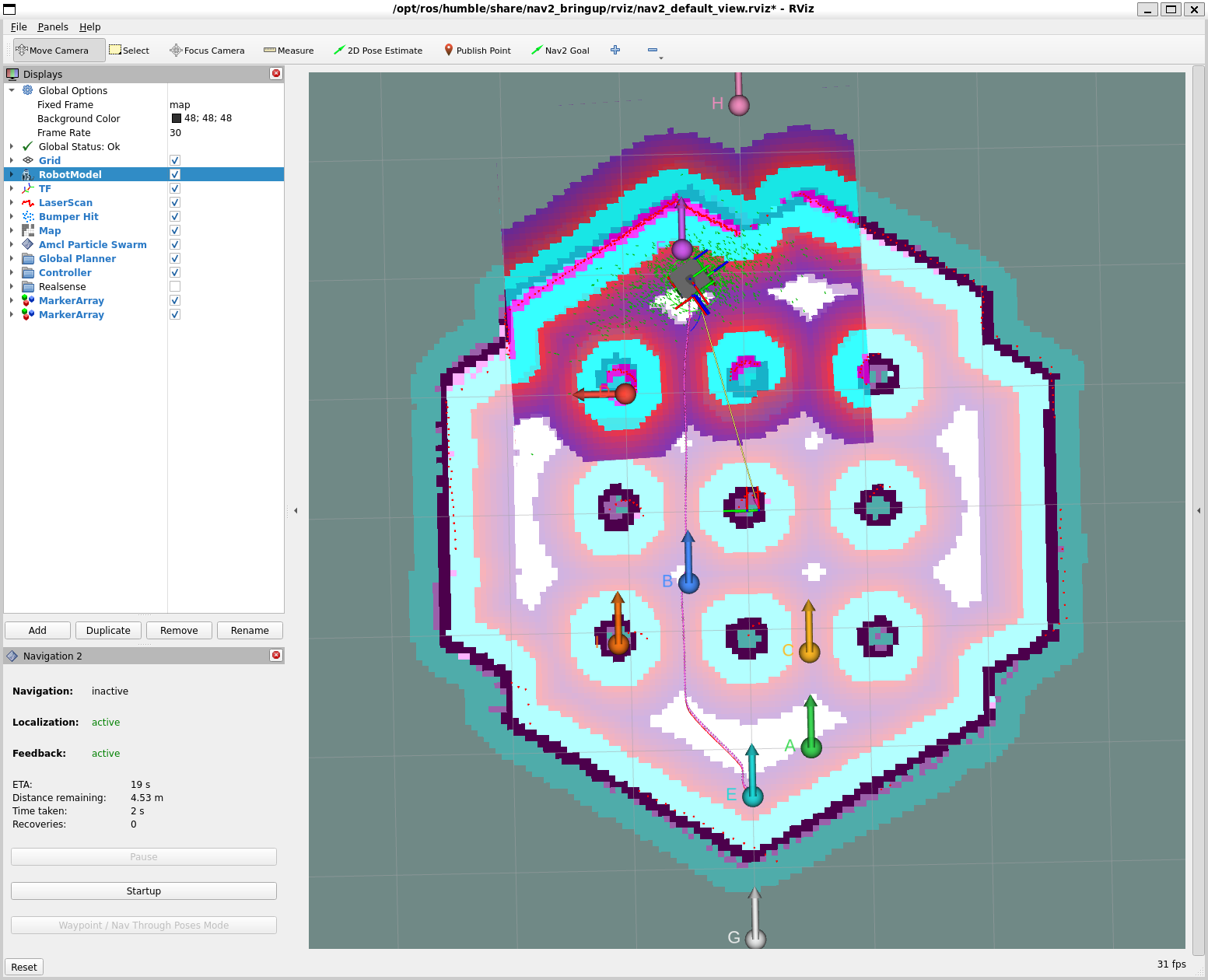Click the Add display button
The height and width of the screenshot is (980, 1208).
point(37,630)
